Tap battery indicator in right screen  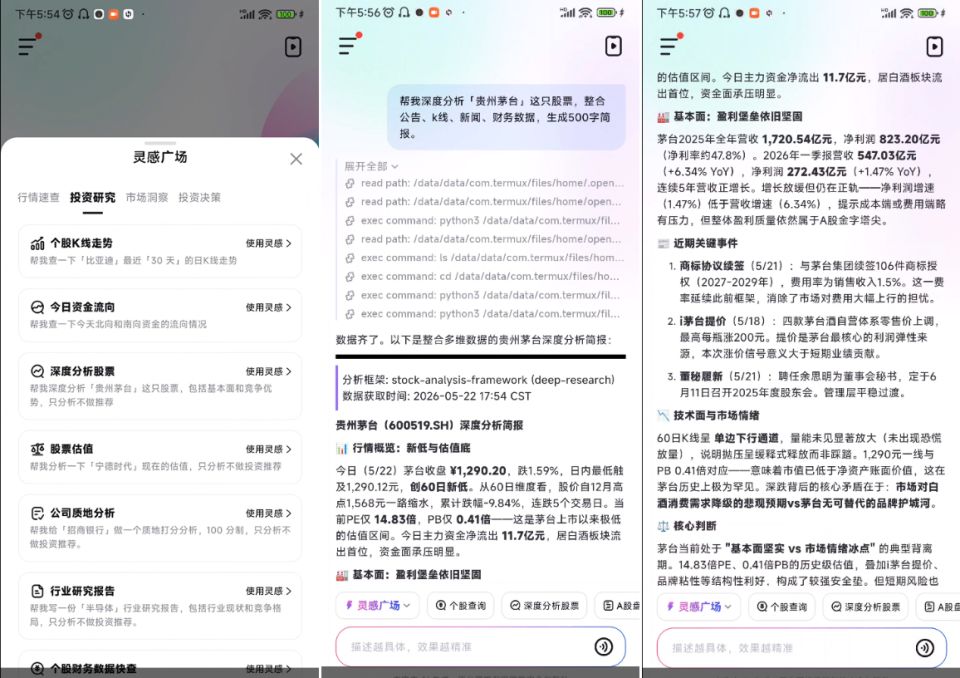pos(927,13)
